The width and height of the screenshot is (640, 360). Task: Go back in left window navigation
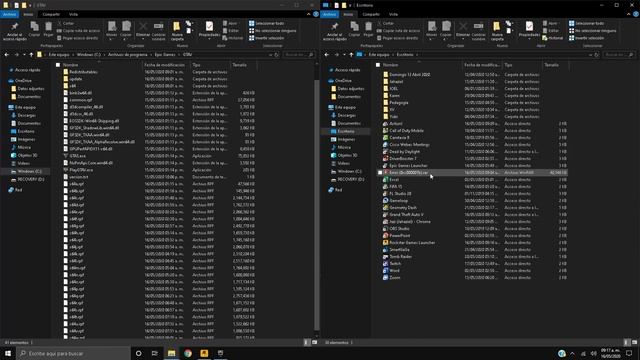7,54
